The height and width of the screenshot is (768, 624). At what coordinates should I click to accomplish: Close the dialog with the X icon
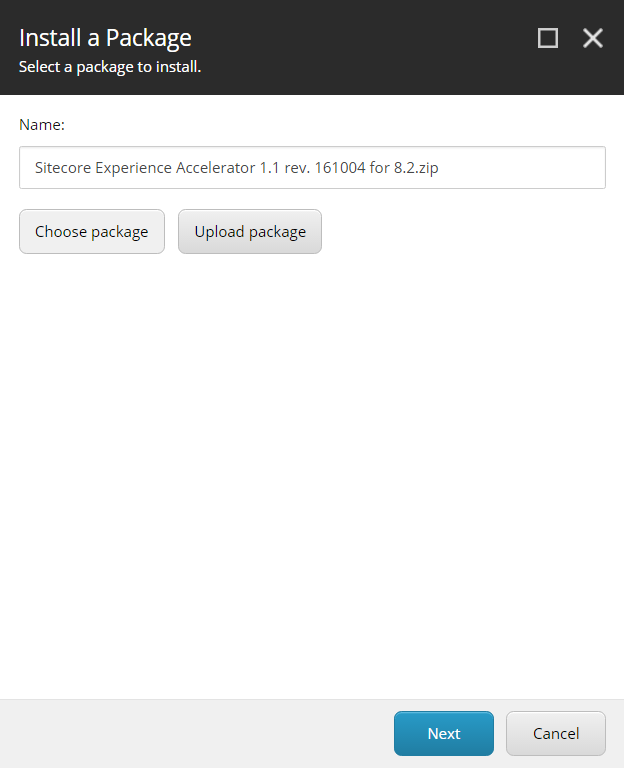click(593, 38)
